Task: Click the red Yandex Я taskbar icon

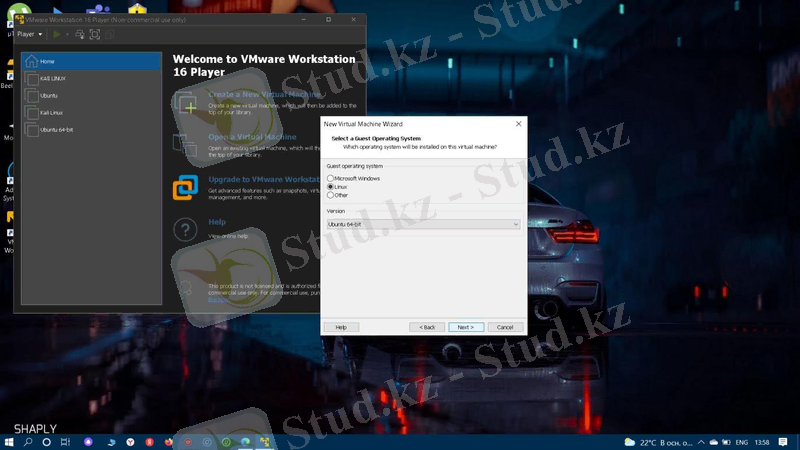Action: pos(149,442)
